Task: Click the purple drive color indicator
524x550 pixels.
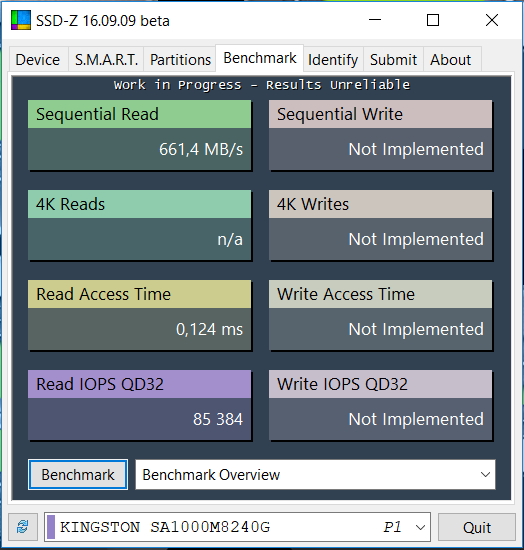Action: (51, 526)
